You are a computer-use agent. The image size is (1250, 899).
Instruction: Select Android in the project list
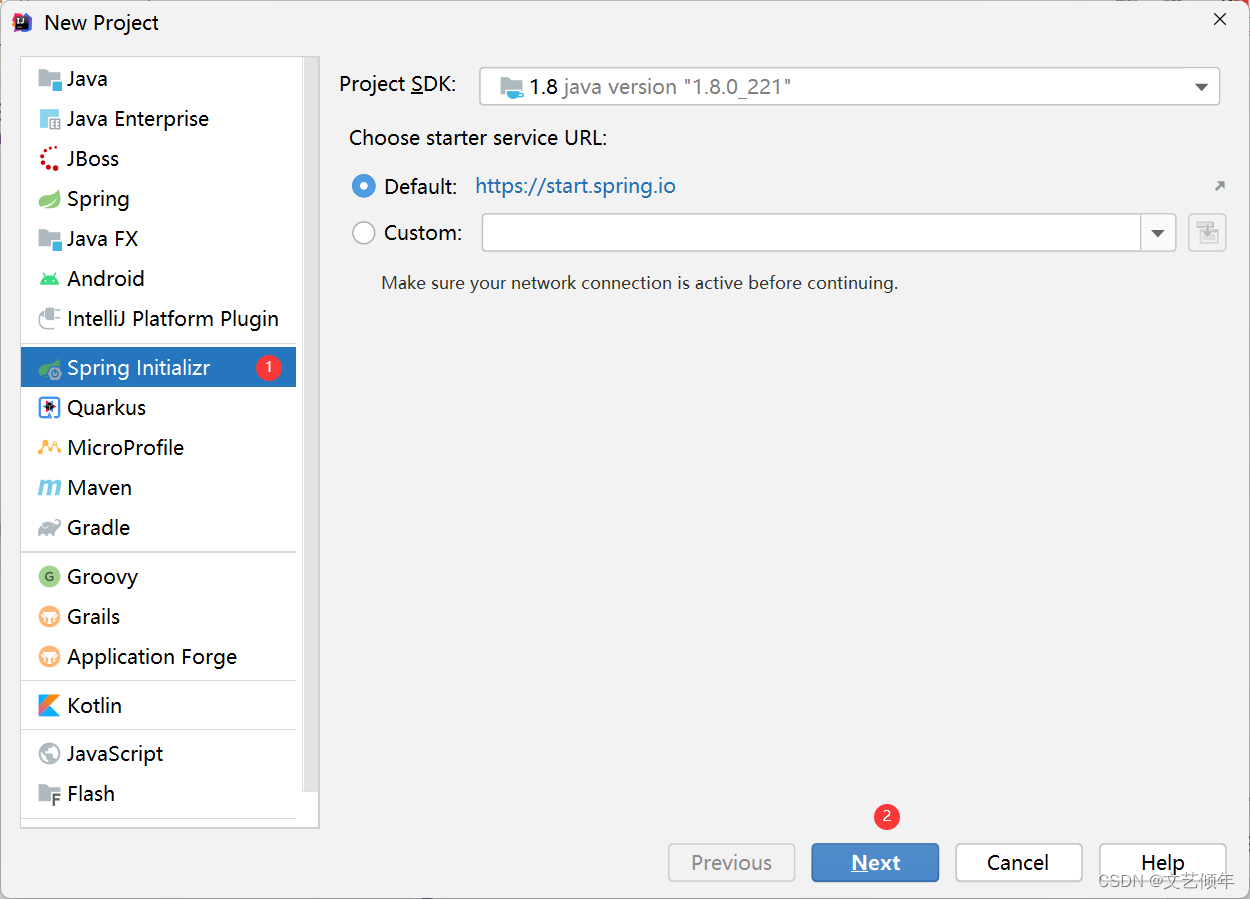pos(158,279)
